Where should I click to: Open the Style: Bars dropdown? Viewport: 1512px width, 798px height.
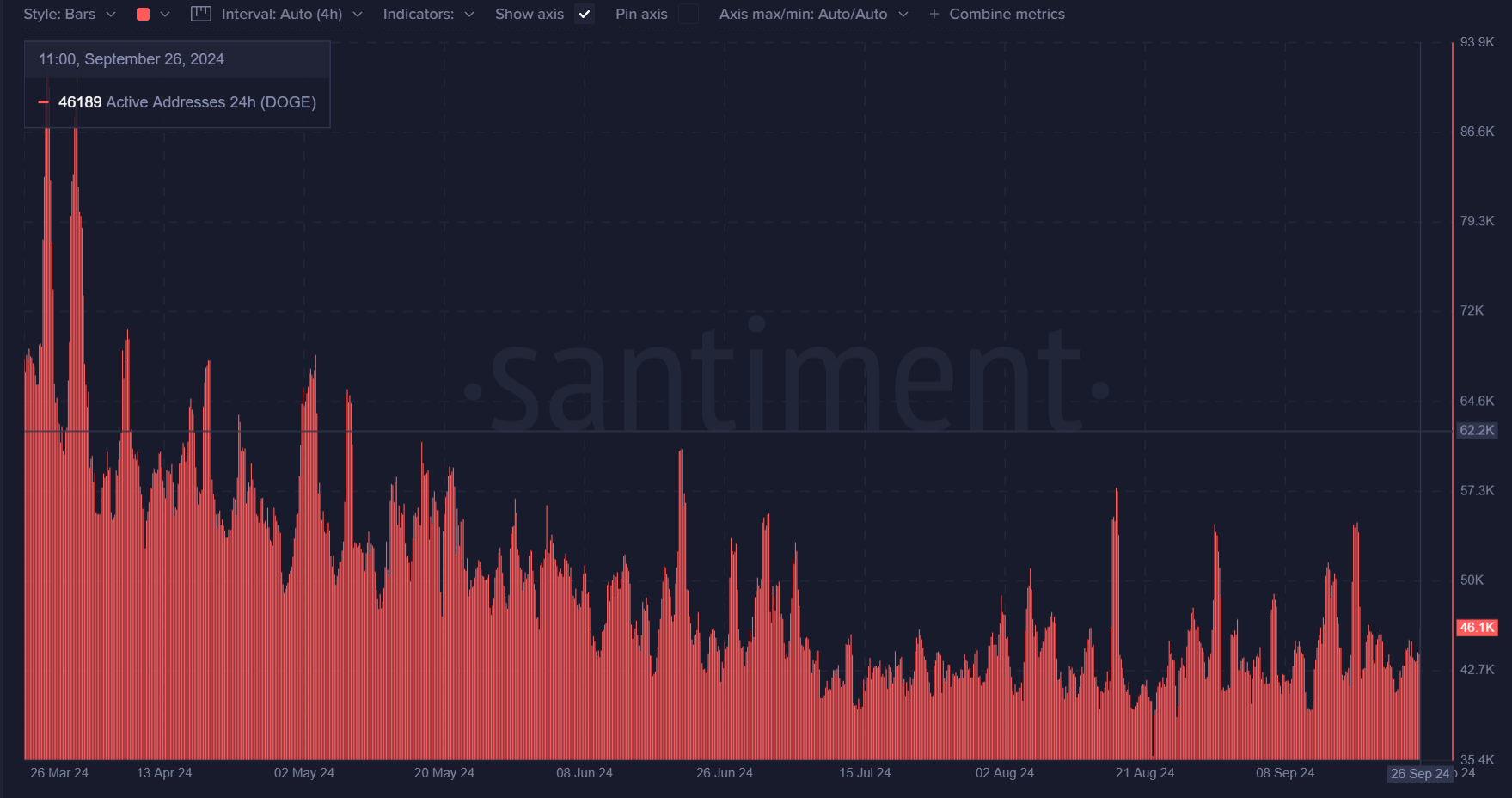[x=70, y=15]
